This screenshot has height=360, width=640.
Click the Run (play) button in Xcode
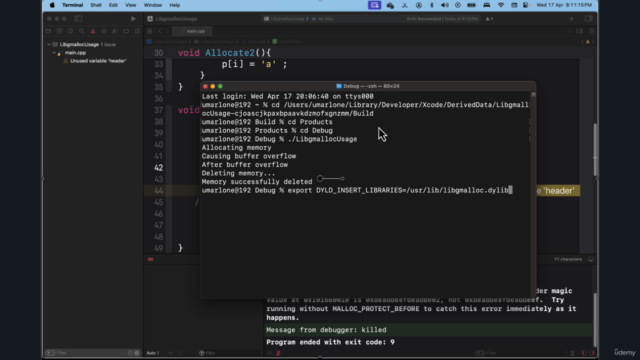point(133,19)
